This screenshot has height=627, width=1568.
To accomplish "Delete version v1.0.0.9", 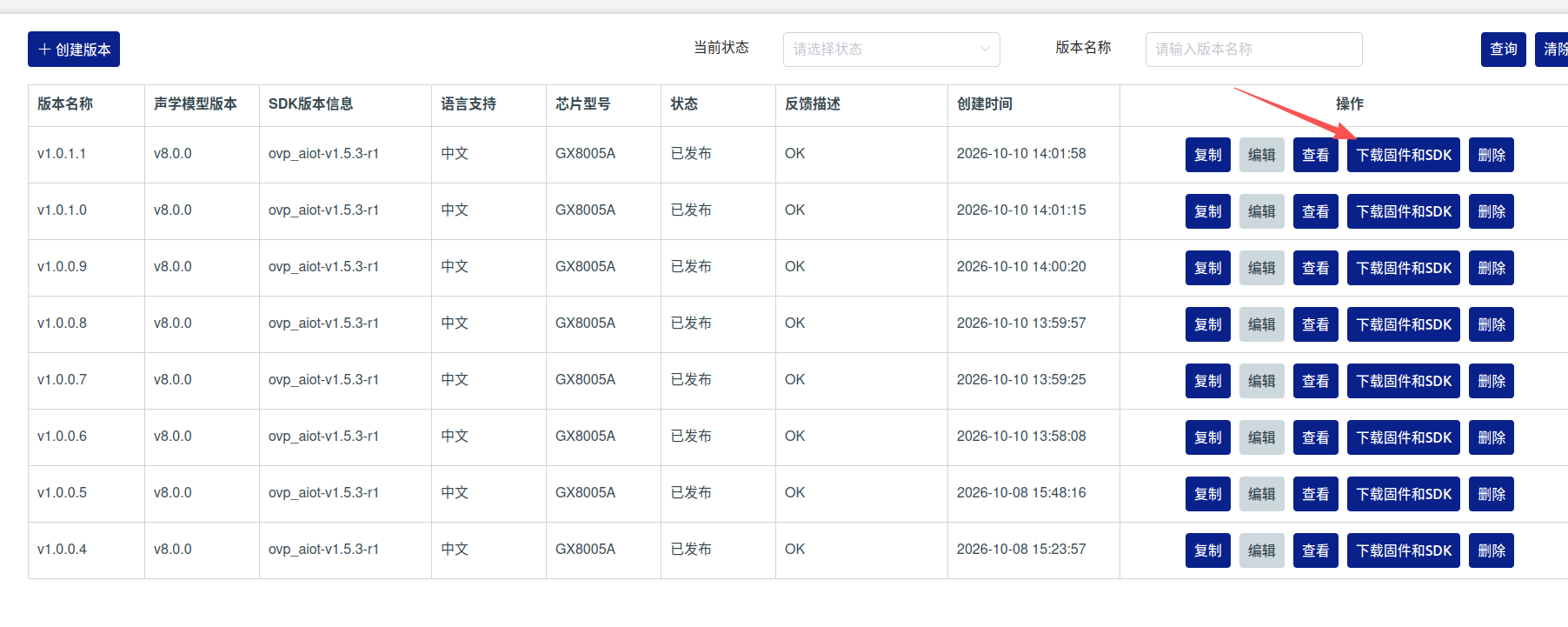I will coord(1491,268).
